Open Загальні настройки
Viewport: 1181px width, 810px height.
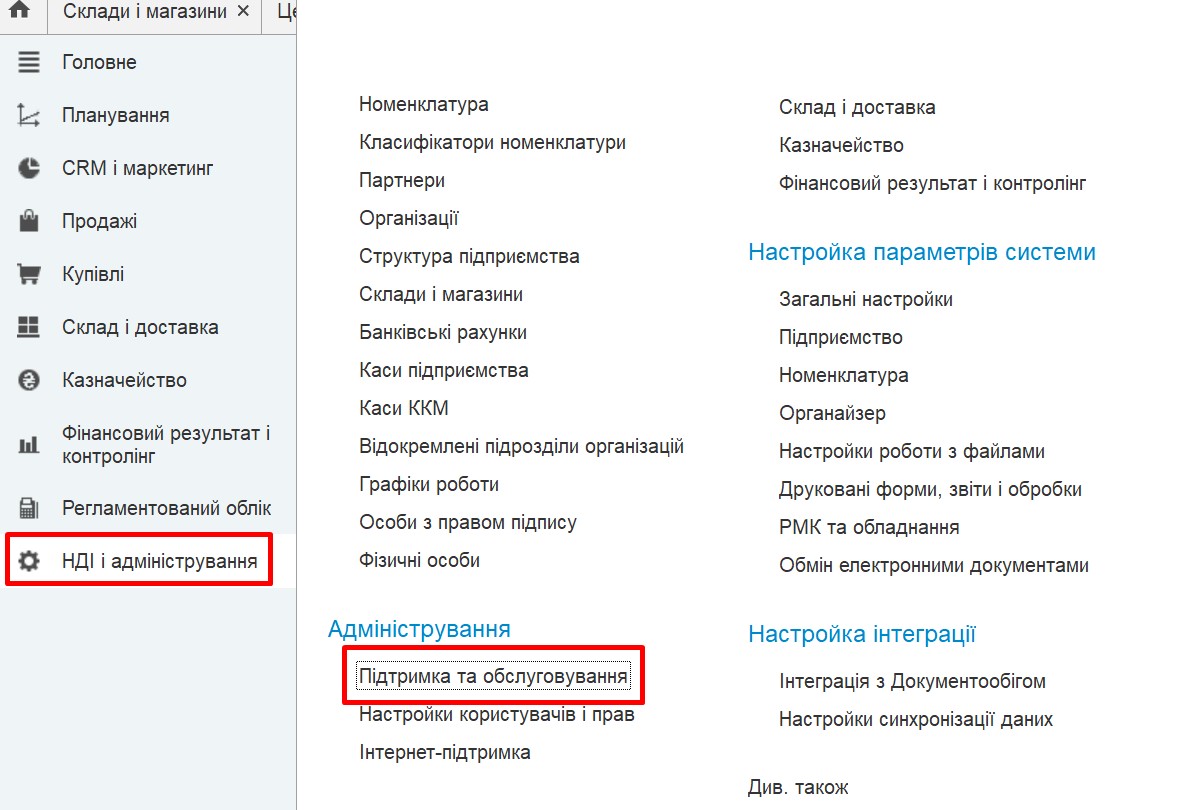[866, 299]
